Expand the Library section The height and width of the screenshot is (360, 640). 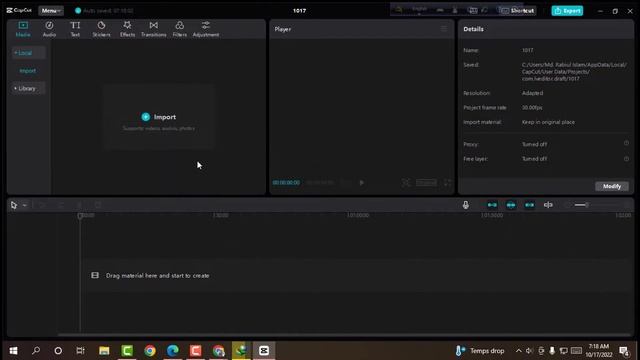(28, 88)
